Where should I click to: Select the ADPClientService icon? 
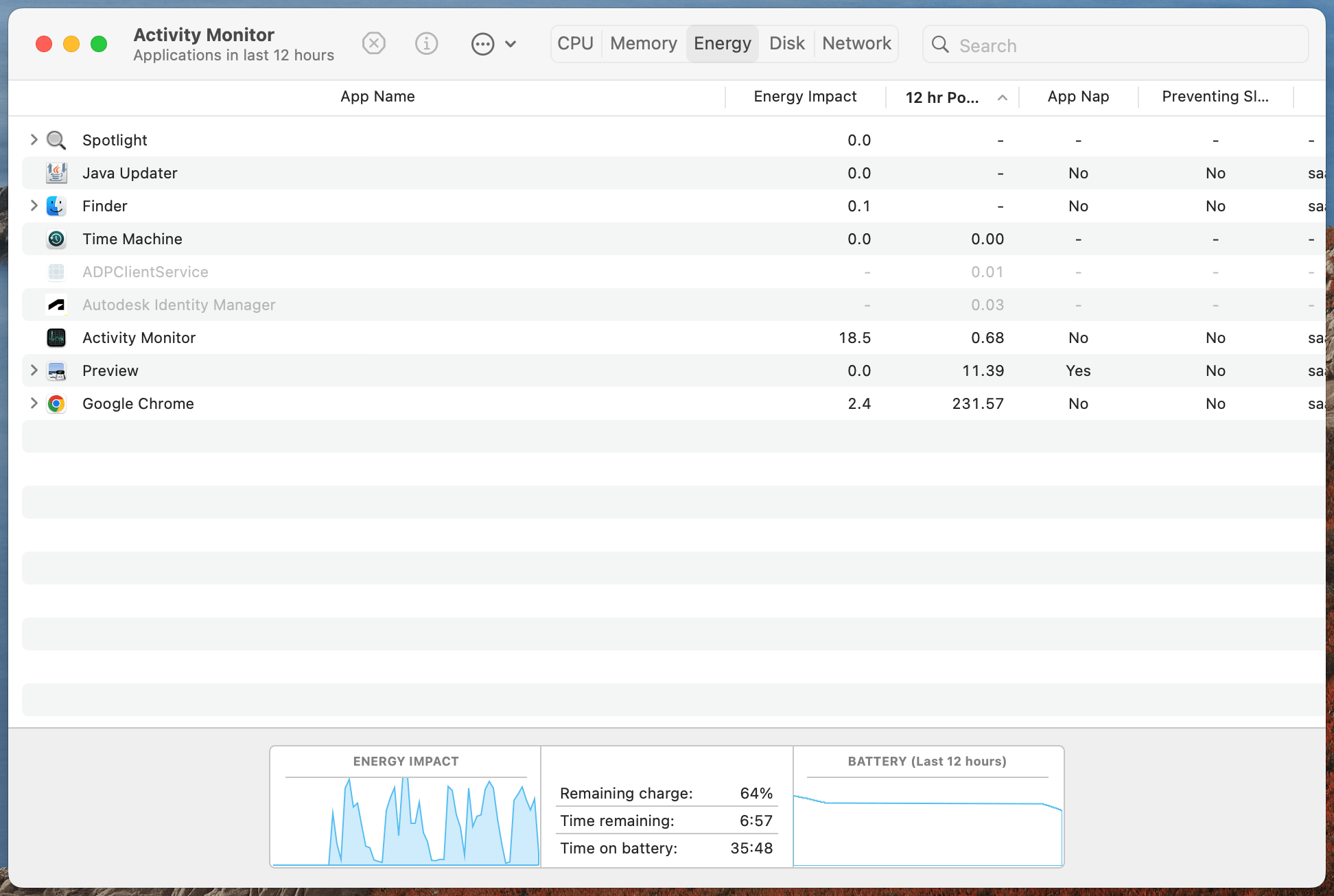[56, 272]
